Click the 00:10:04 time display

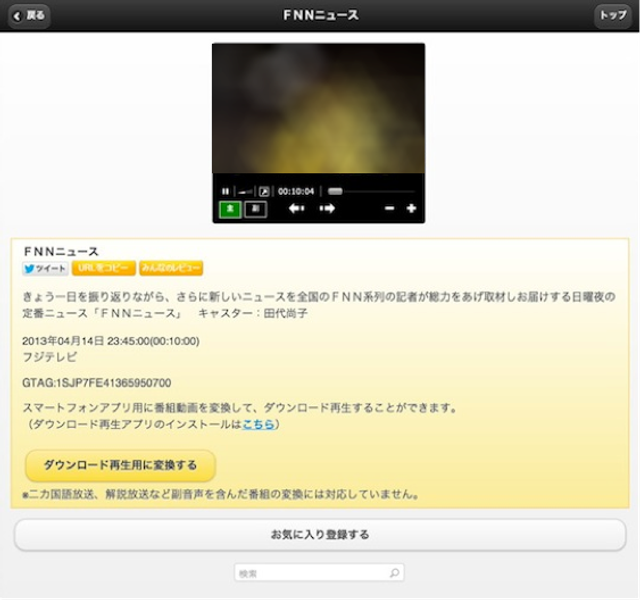[x=296, y=191]
